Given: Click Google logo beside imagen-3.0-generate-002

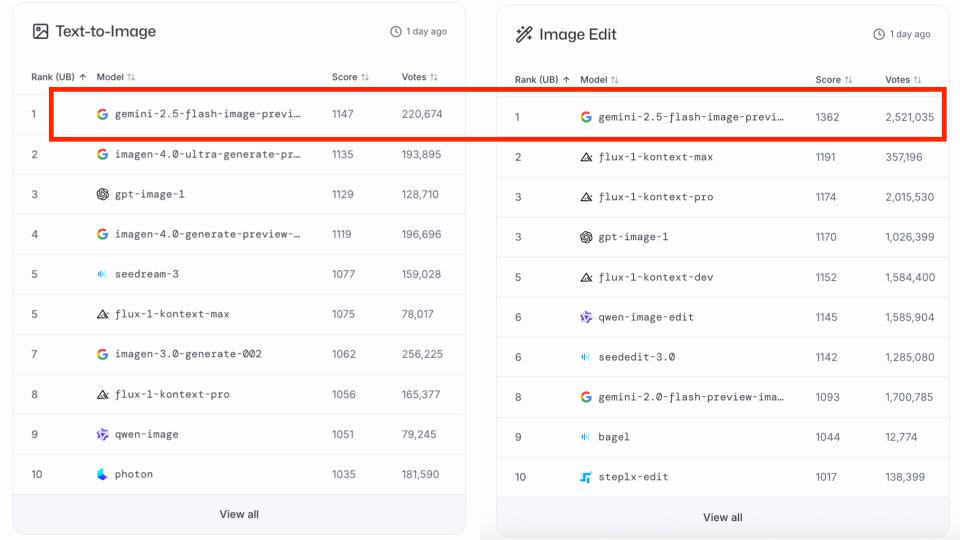Looking at the screenshot, I should tap(102, 354).
